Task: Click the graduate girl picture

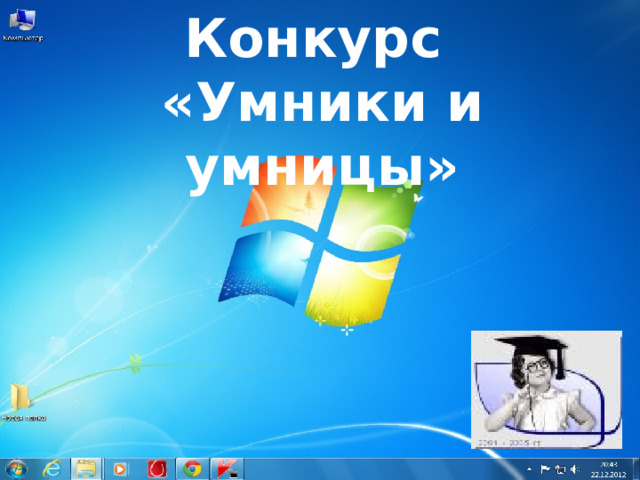Action: pos(547,390)
